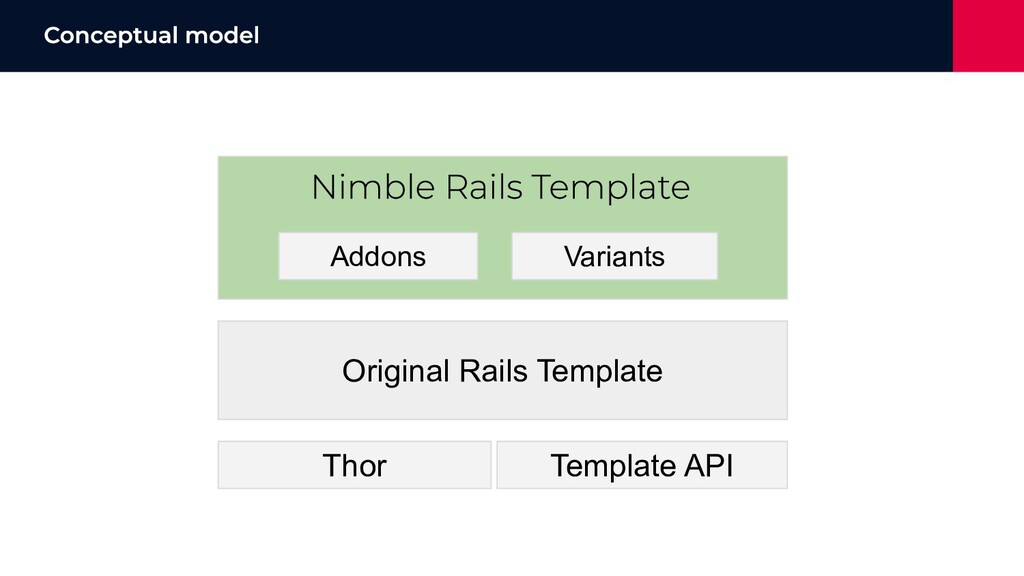1024x576 pixels.
Task: Click word Rails in Nimble heading
Action: click(x=484, y=187)
